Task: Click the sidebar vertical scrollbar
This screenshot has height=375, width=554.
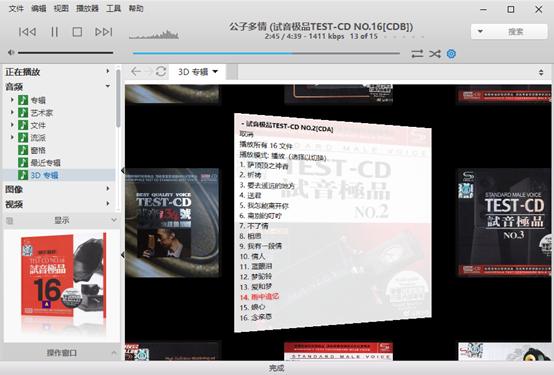Action: coord(118,98)
